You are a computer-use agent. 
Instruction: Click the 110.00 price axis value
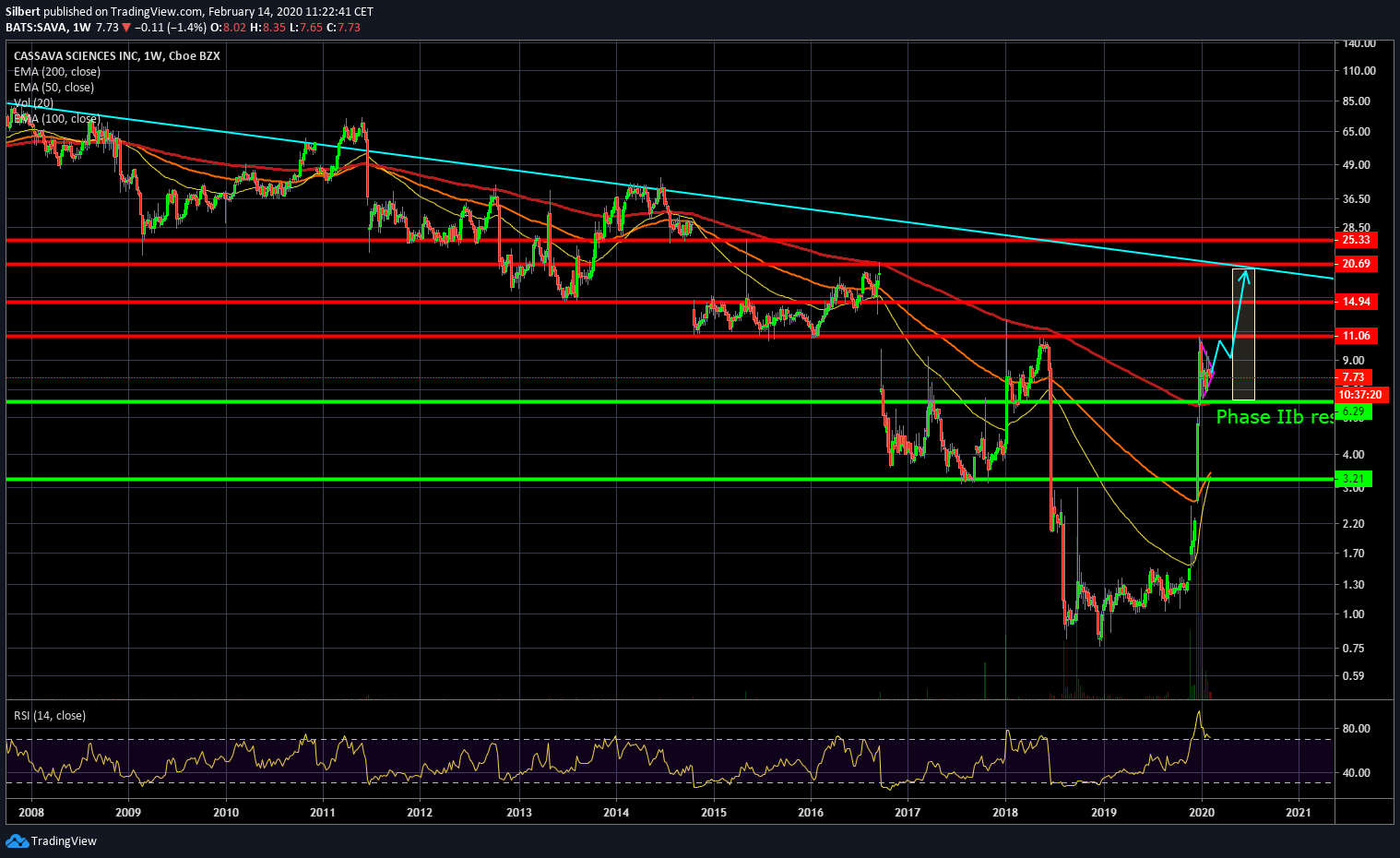pyautogui.click(x=1359, y=71)
